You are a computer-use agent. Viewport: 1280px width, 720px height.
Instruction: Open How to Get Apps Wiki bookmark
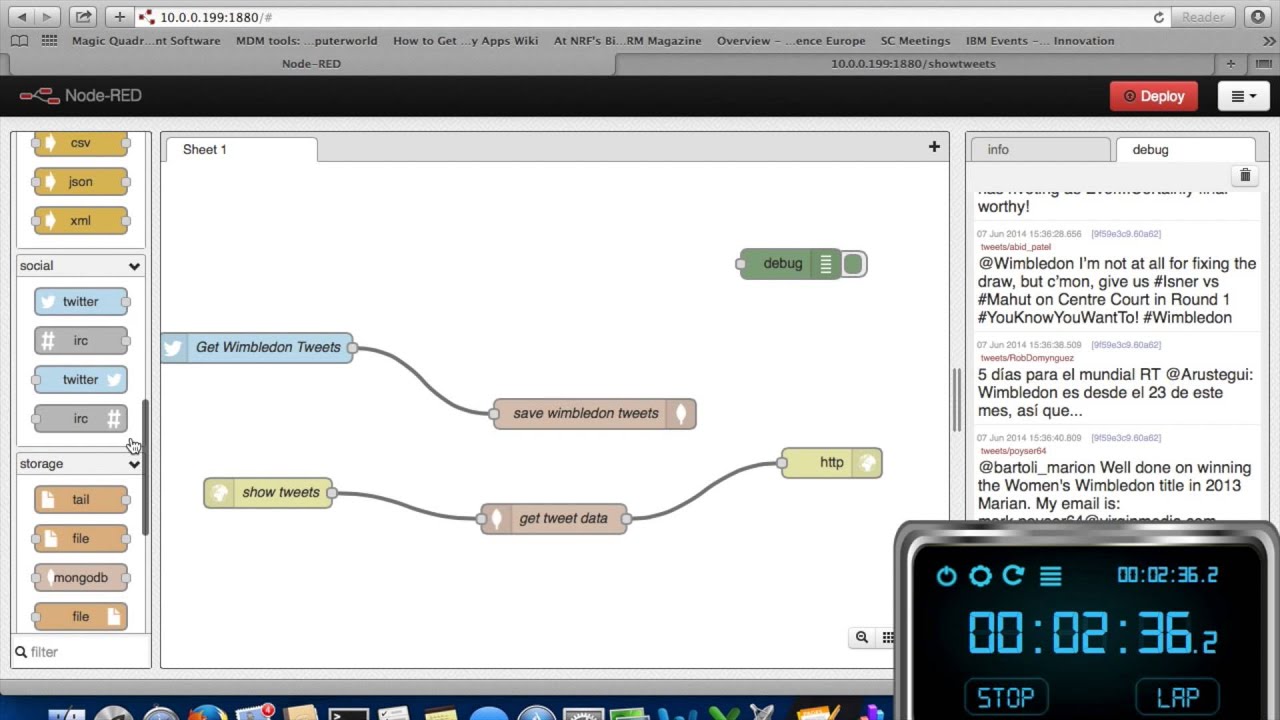point(466,41)
